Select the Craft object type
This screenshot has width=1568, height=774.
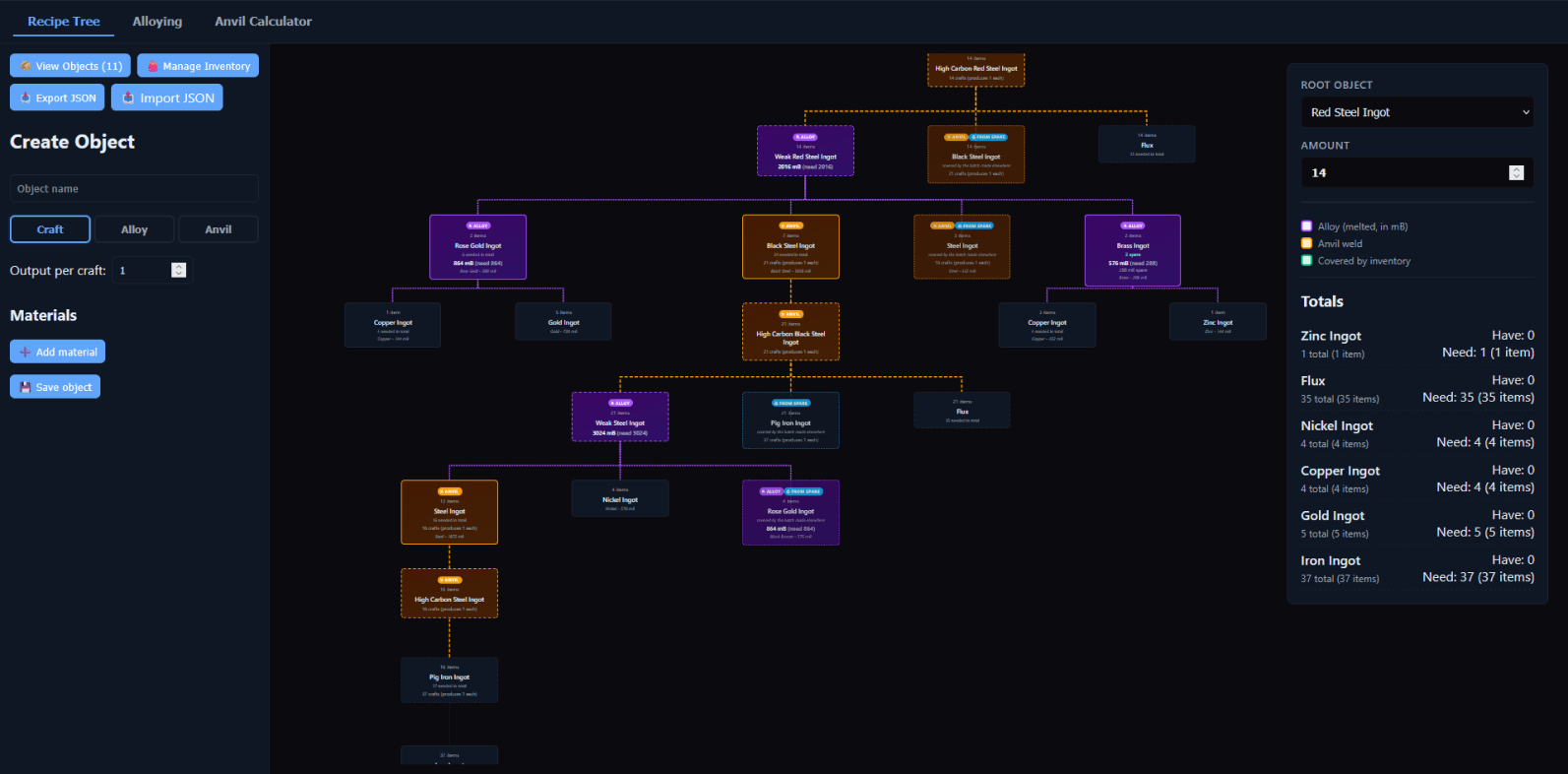(50, 229)
